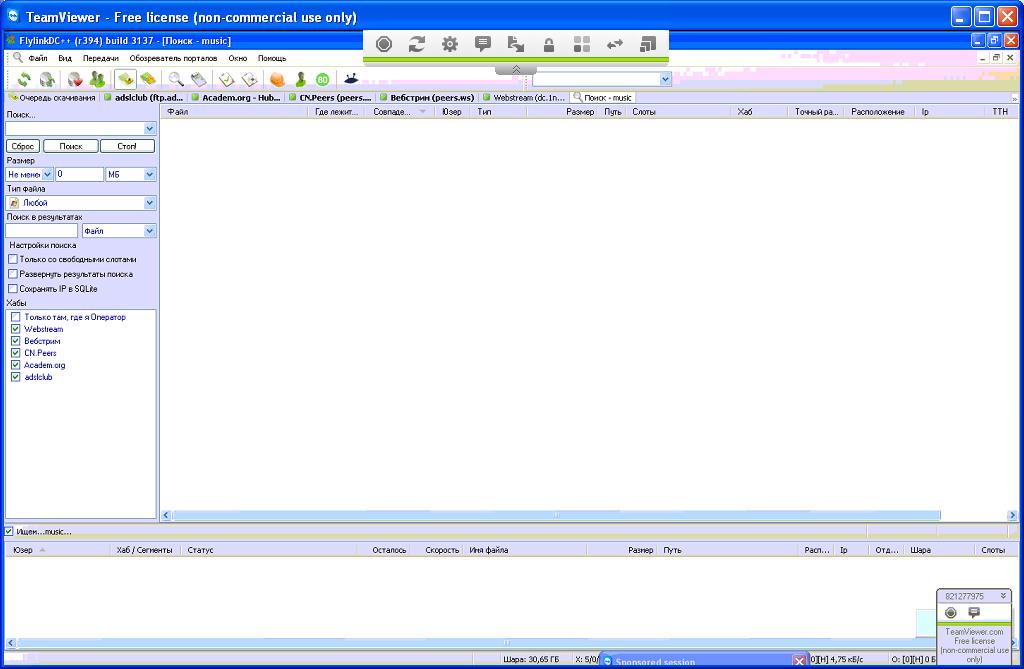Close the Sponsored session popup
This screenshot has width=1024, height=669.
pos(799,661)
